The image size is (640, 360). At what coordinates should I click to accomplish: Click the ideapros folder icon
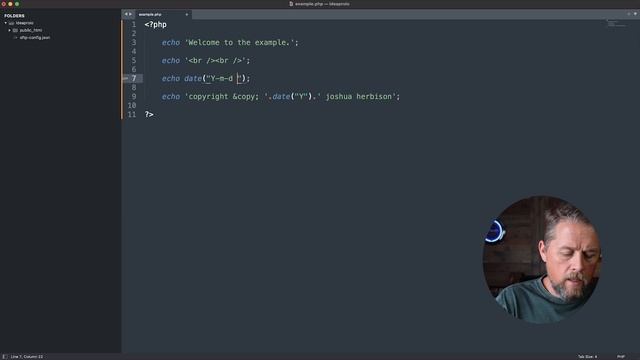click(11, 23)
